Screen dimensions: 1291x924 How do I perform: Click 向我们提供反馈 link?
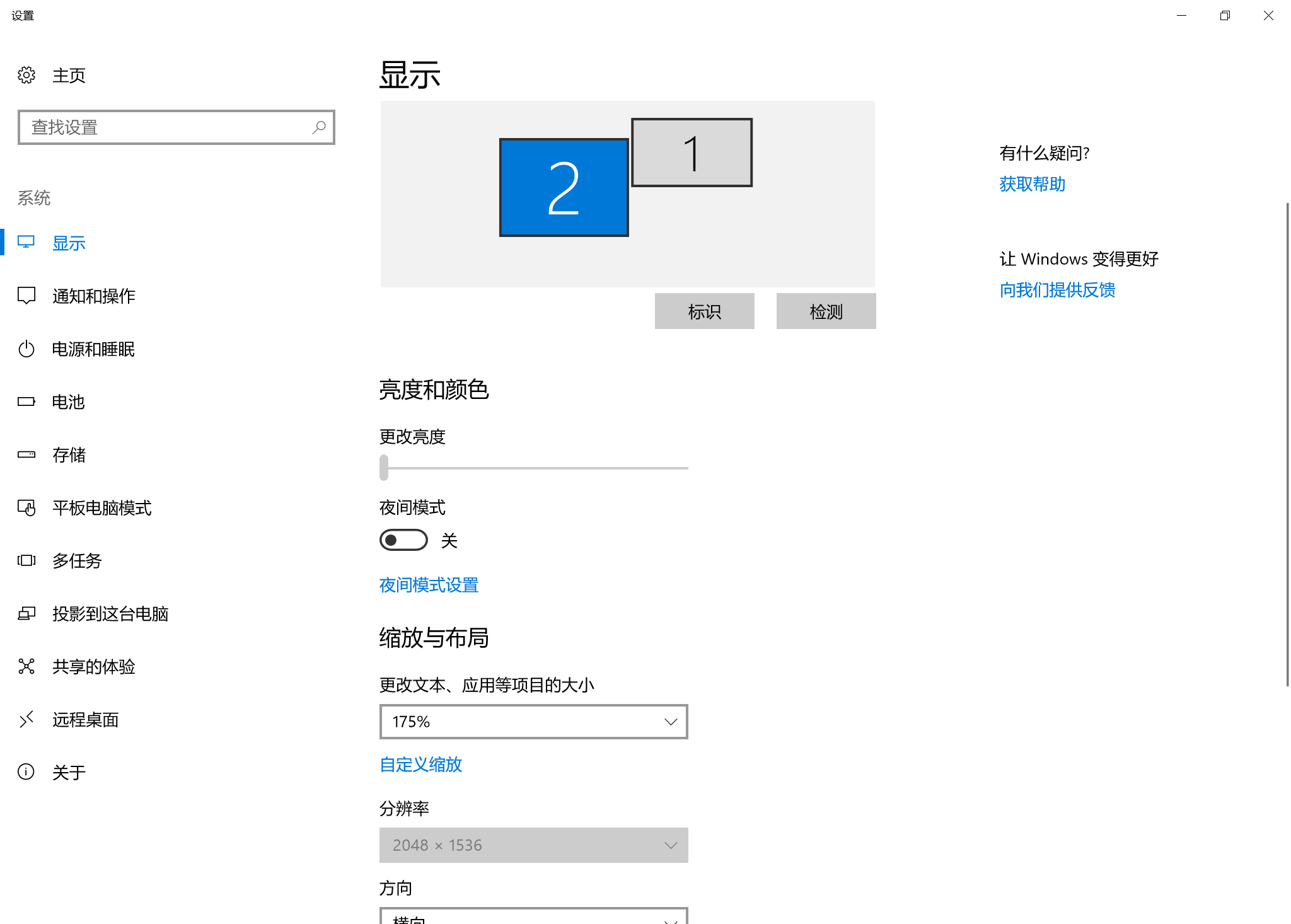(1057, 290)
